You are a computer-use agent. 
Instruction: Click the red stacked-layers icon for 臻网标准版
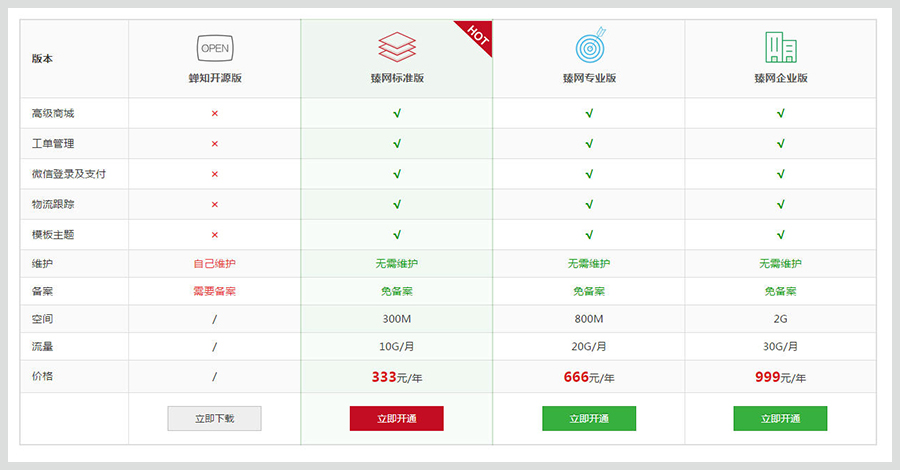397,46
